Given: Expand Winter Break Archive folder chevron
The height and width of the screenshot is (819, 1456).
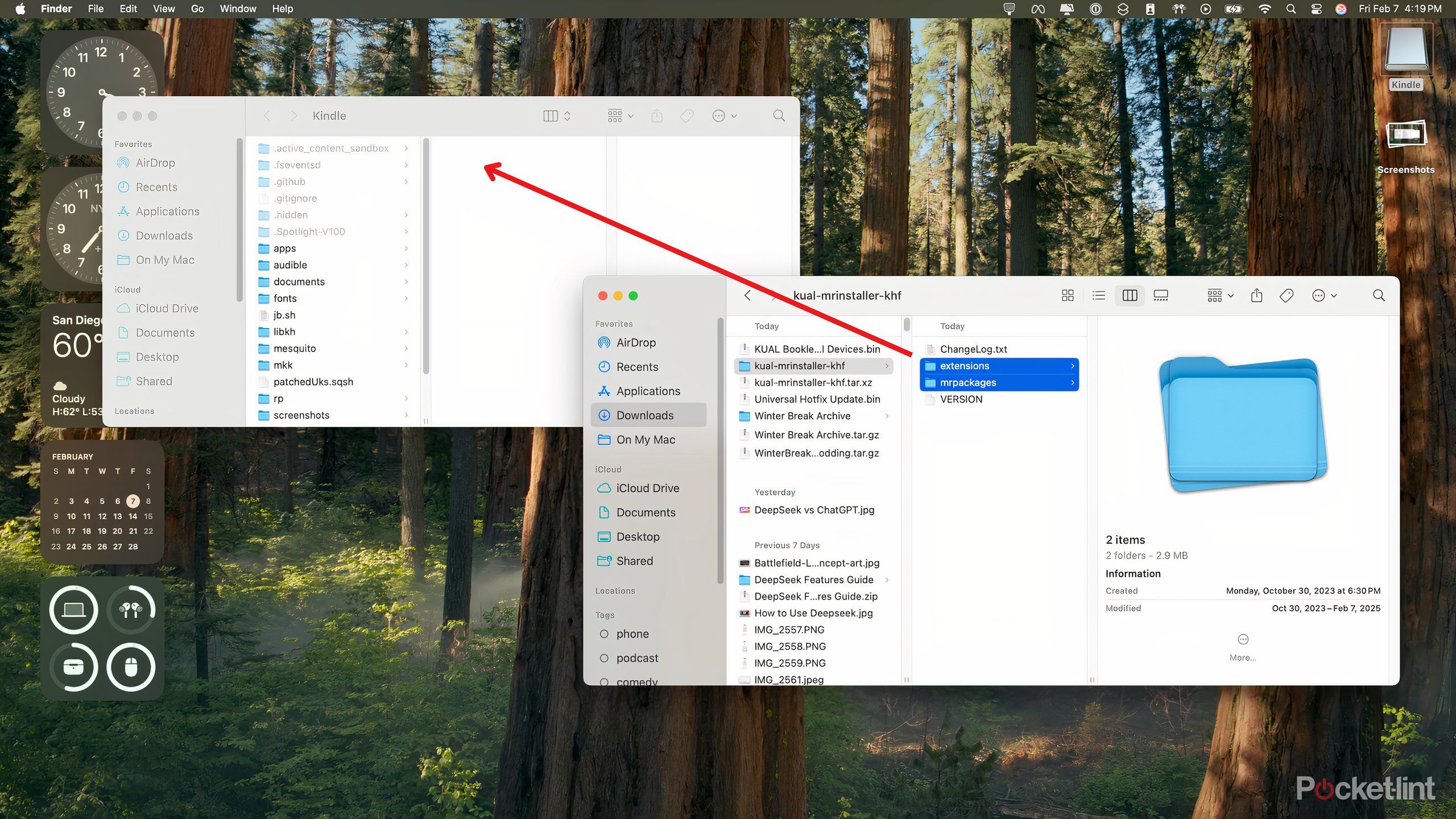Looking at the screenshot, I should click(x=887, y=416).
